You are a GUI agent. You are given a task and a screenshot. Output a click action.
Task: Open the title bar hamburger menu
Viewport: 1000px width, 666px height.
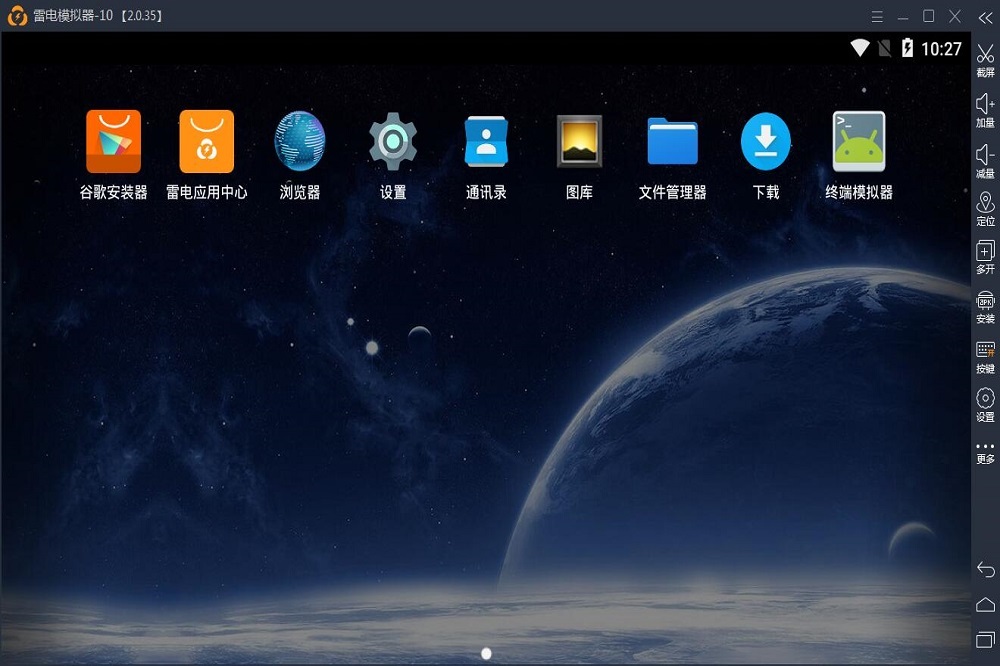point(877,16)
